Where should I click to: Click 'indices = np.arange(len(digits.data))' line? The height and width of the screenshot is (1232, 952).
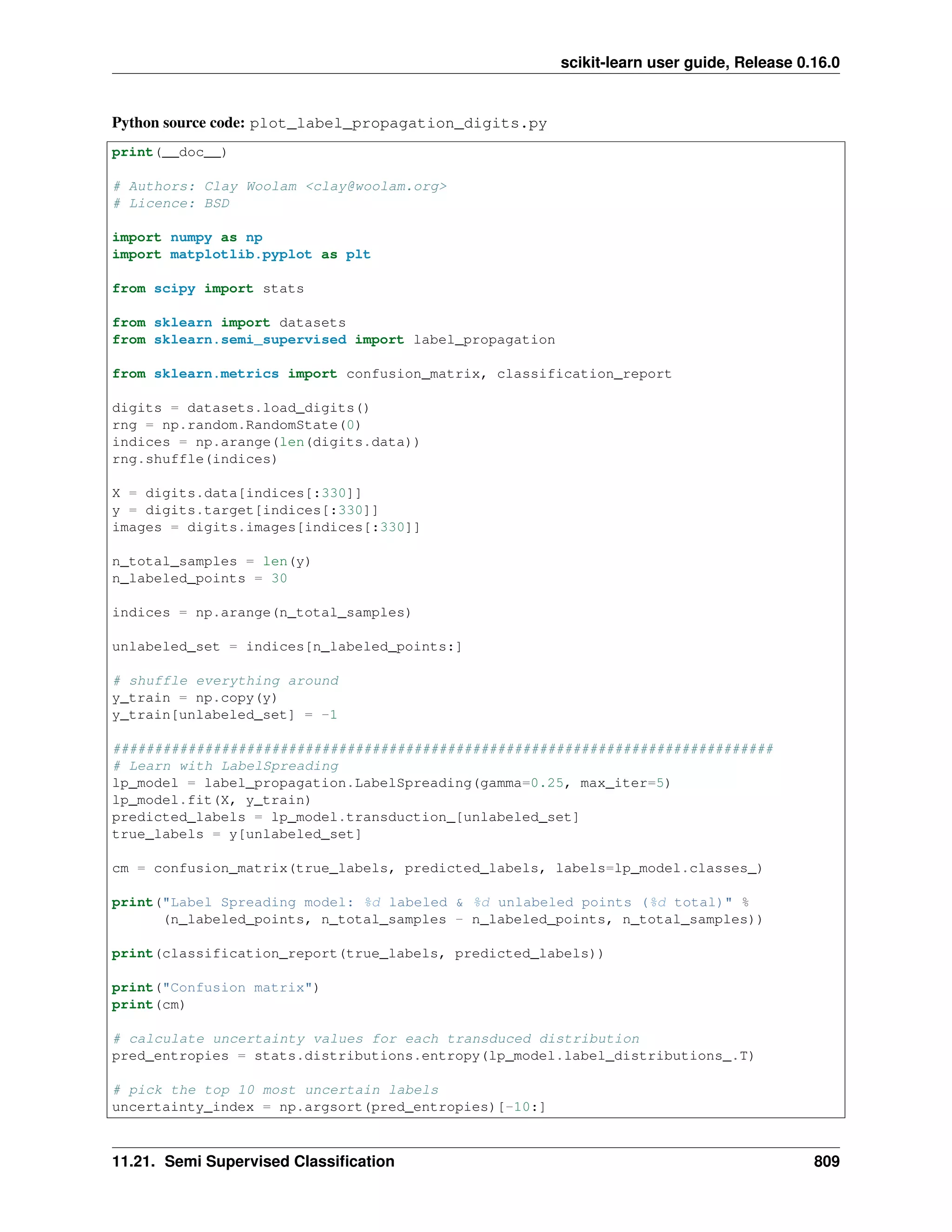(x=265, y=442)
